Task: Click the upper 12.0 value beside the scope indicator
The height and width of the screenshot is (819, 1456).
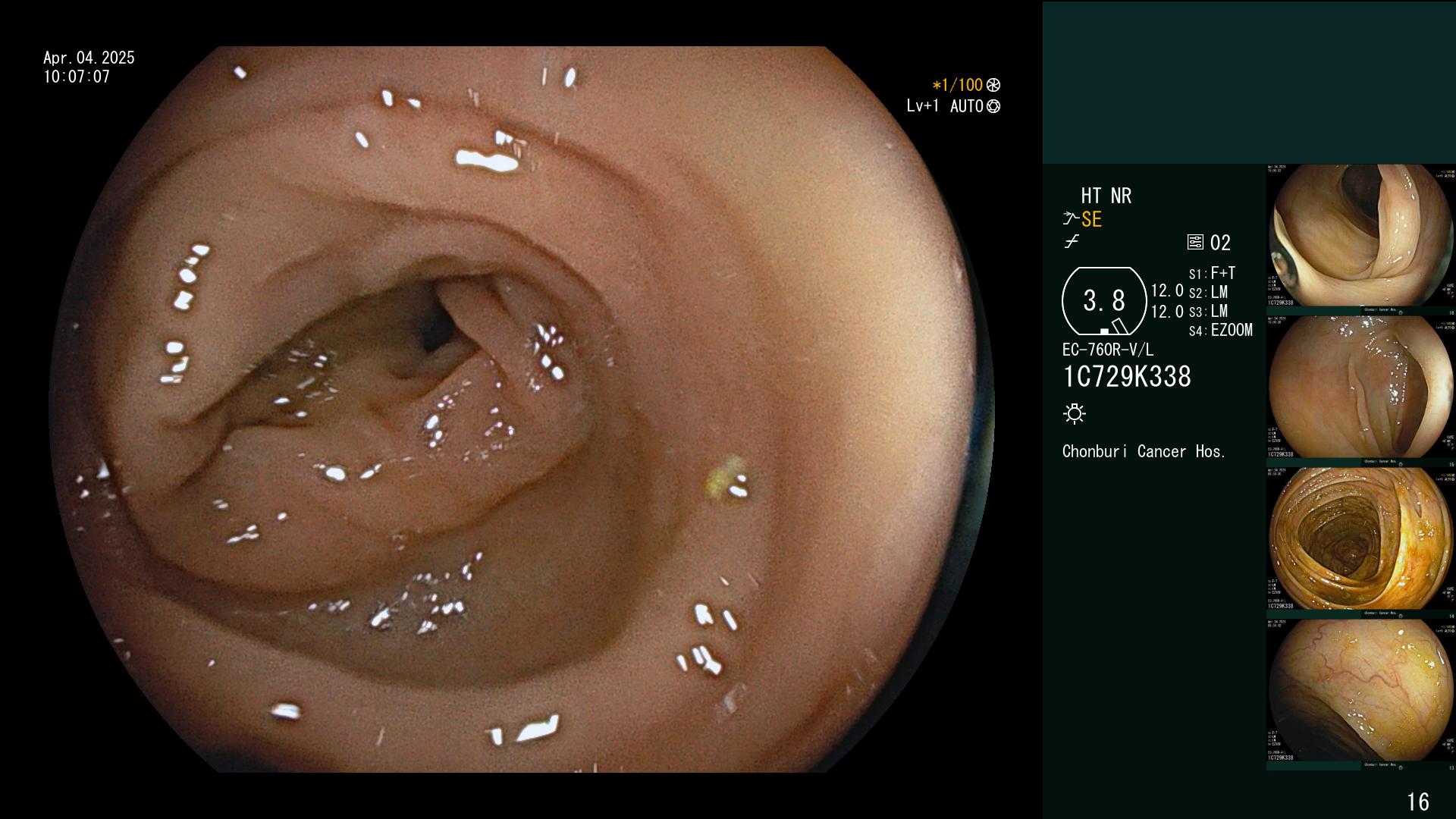Action: click(1167, 291)
